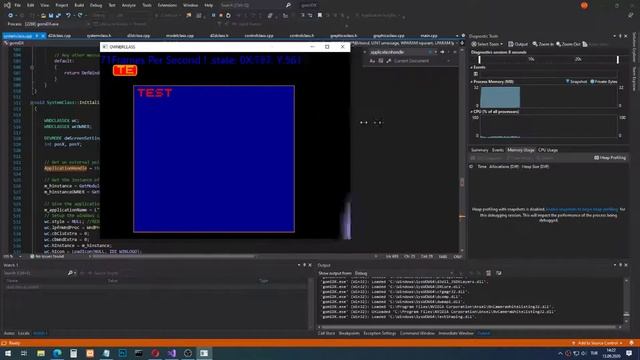Toggle auto-hide pin on Output panel
This screenshot has height=360, width=640.
pyautogui.click(x=620, y=265)
